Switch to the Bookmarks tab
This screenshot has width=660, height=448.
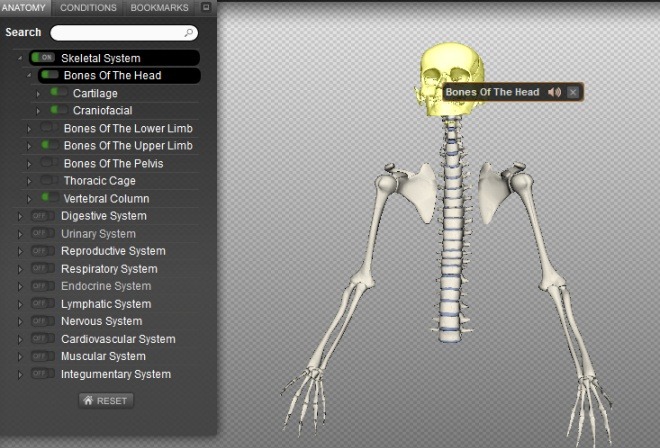pos(159,8)
